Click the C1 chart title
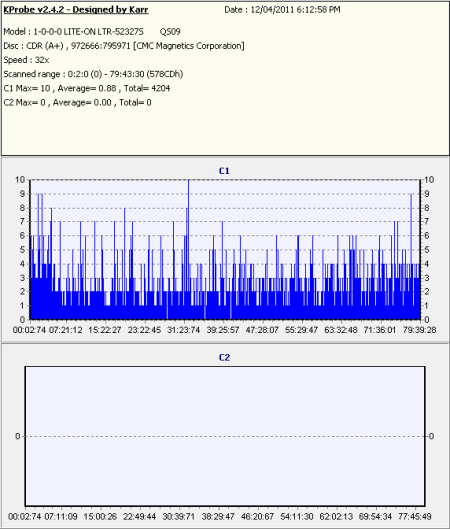Image resolution: width=450 pixels, height=529 pixels. (x=224, y=171)
